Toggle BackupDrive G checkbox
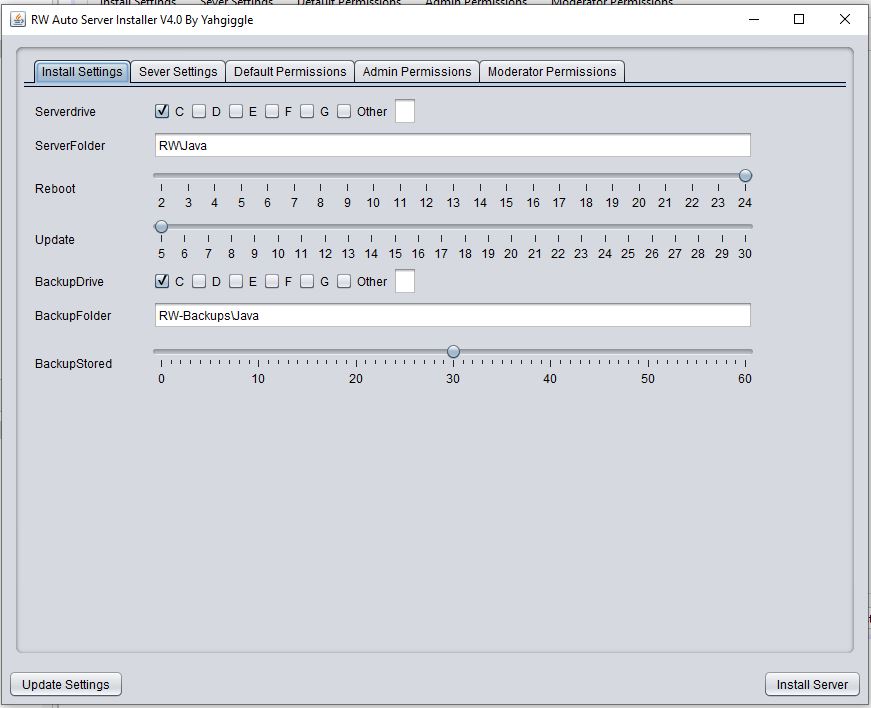This screenshot has width=871, height=708. (307, 282)
